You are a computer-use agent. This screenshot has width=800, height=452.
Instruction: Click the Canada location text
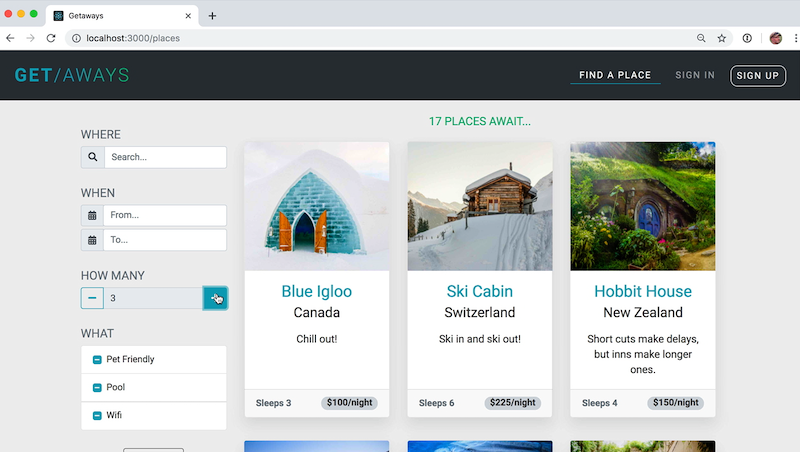317,312
